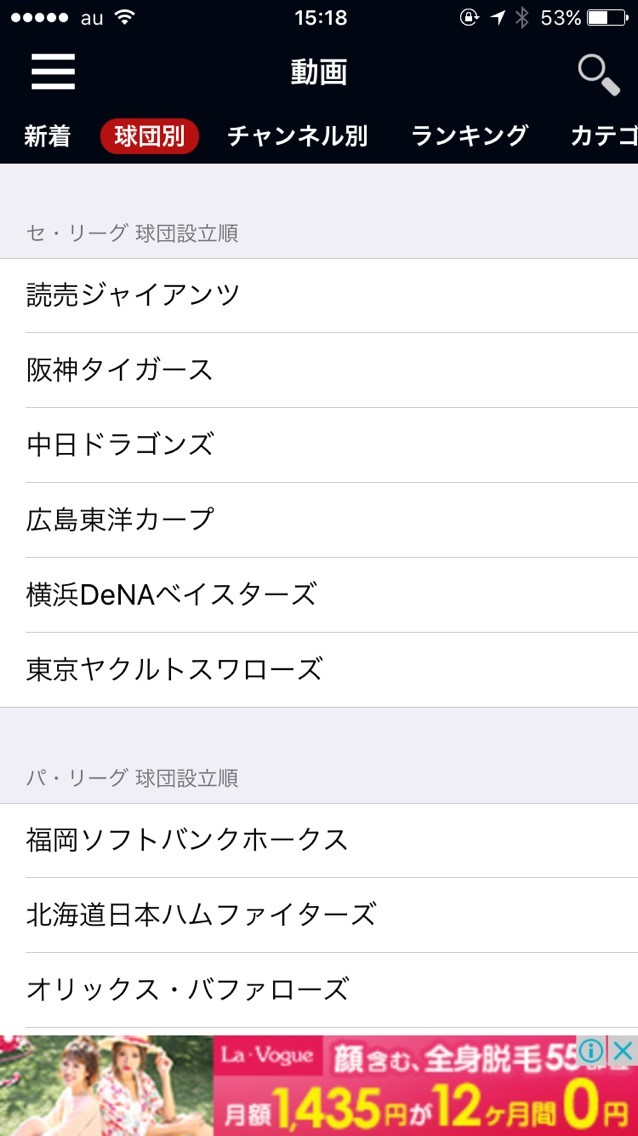Viewport: 638px width, 1136px height.
Task: Switch to the 新着 tab
Action: coord(47,137)
